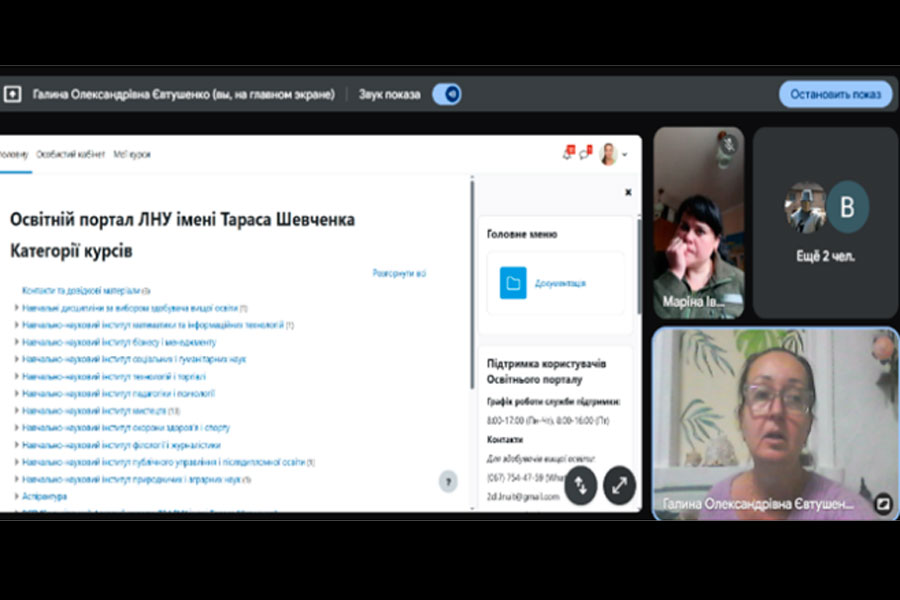Viewport: 900px width, 600px height.
Task: Open the notifications bell icon
Action: [568, 153]
